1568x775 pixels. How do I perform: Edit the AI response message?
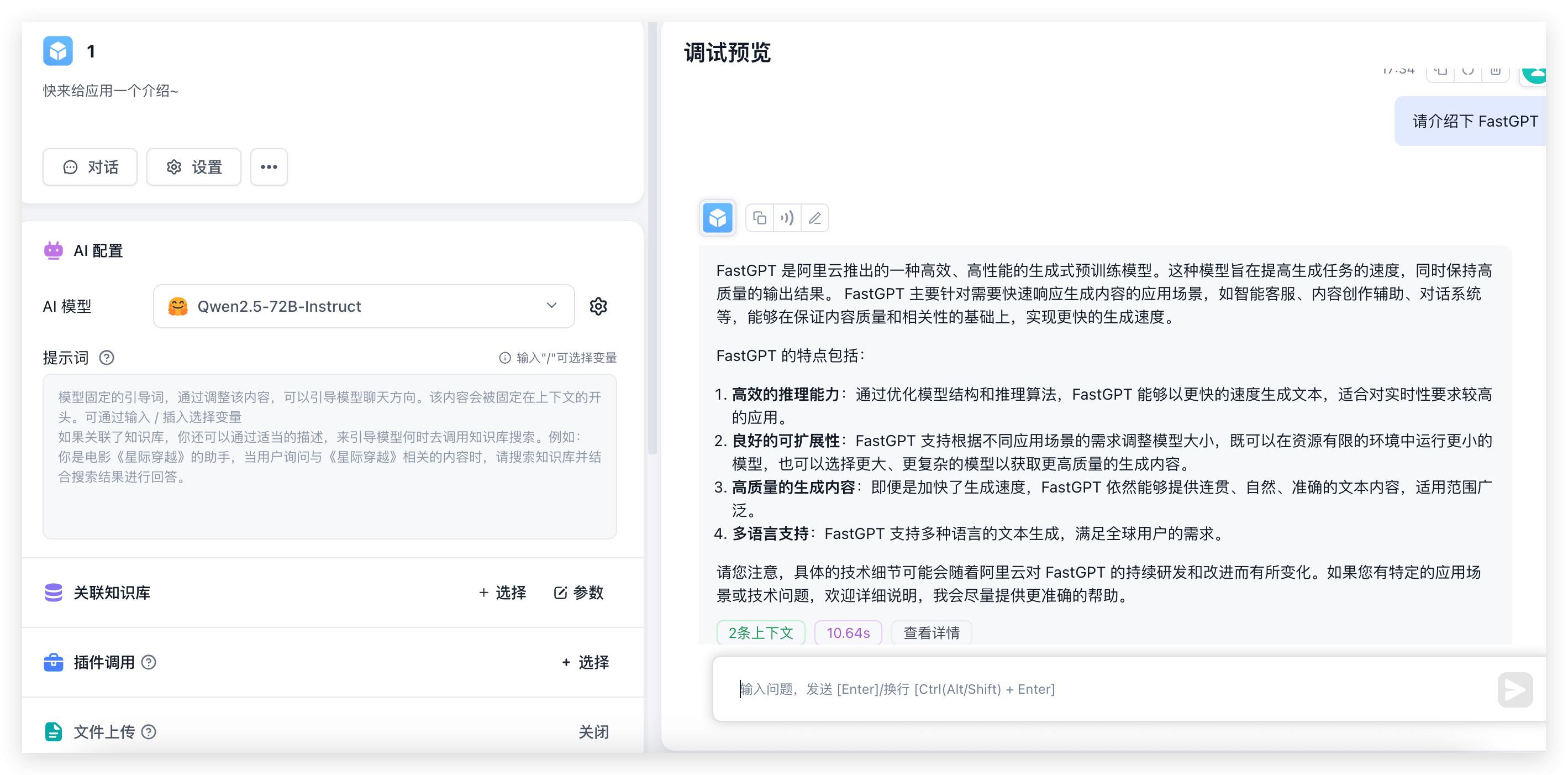click(815, 217)
